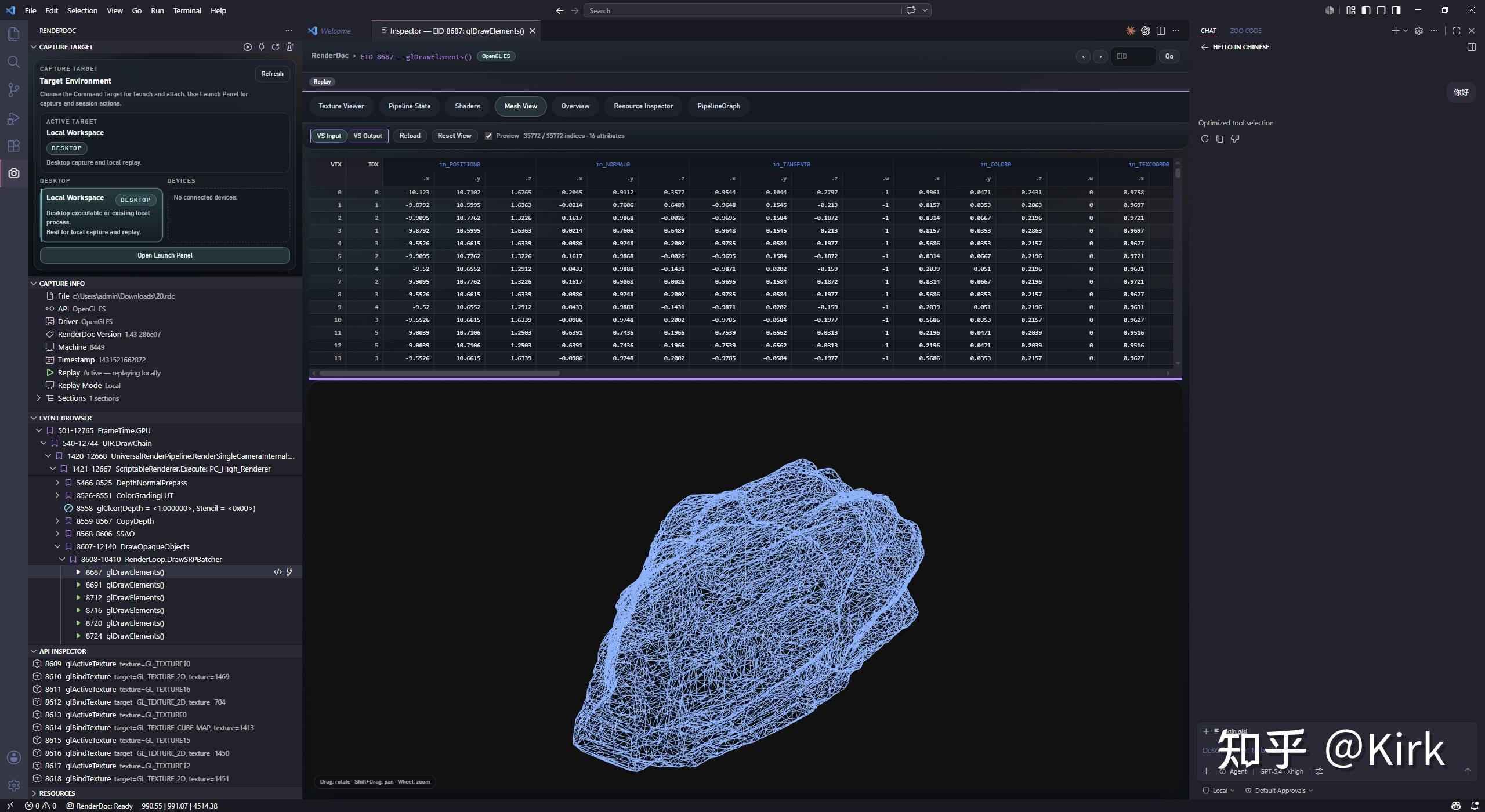Click the lightning icon on event 8687 row
Screen dimensions: 1485x812
(x=289, y=572)
